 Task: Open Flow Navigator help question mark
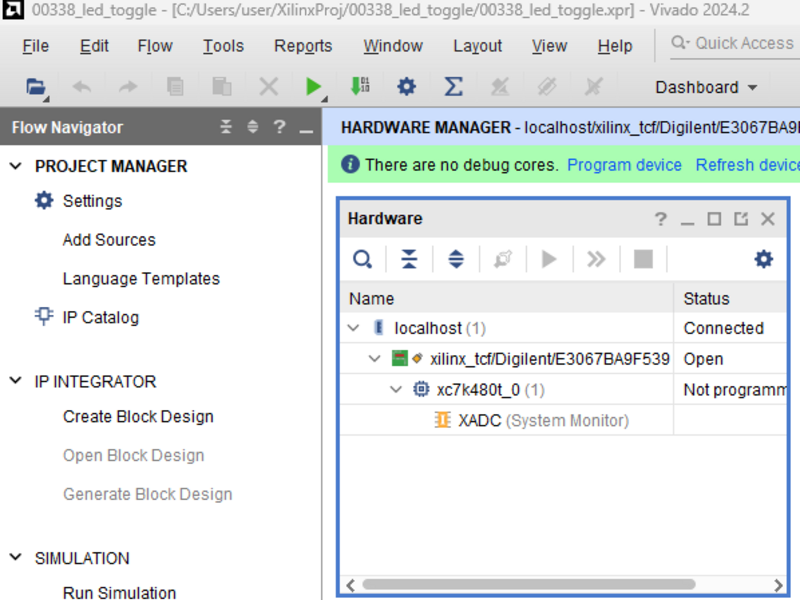point(279,127)
